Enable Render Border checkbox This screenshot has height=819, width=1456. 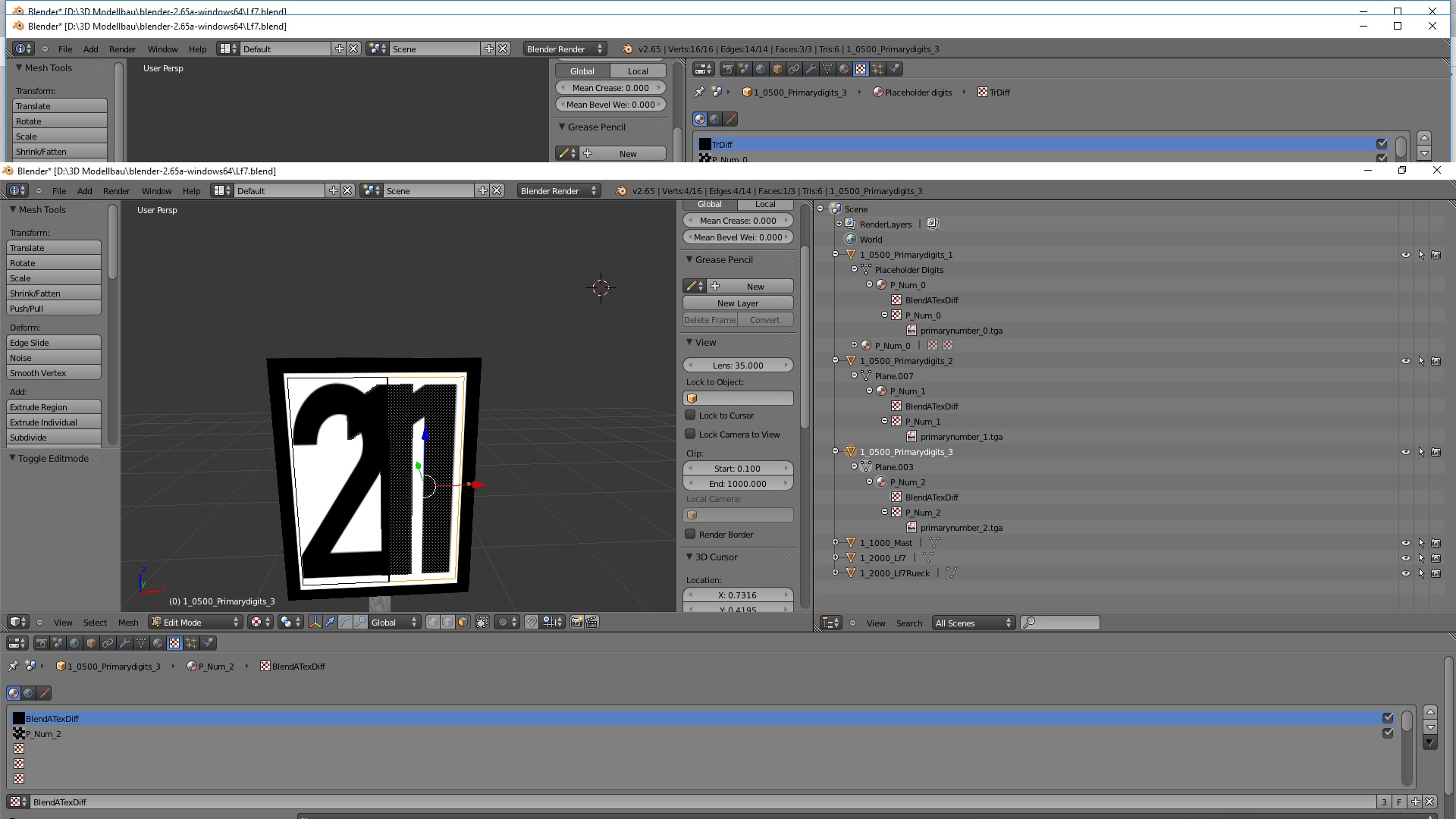690,535
